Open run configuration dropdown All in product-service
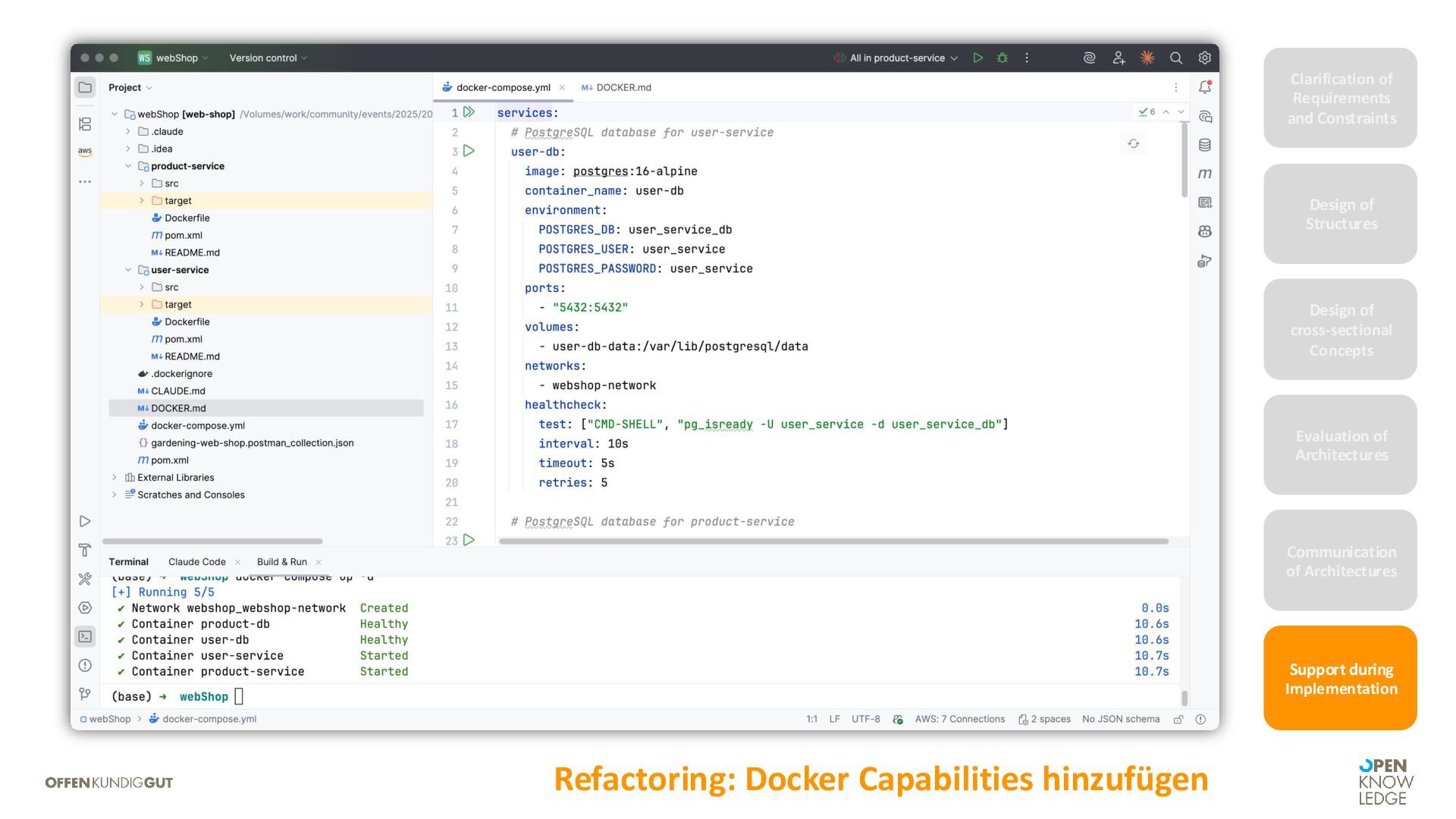The width and height of the screenshot is (1456, 819). click(x=897, y=58)
